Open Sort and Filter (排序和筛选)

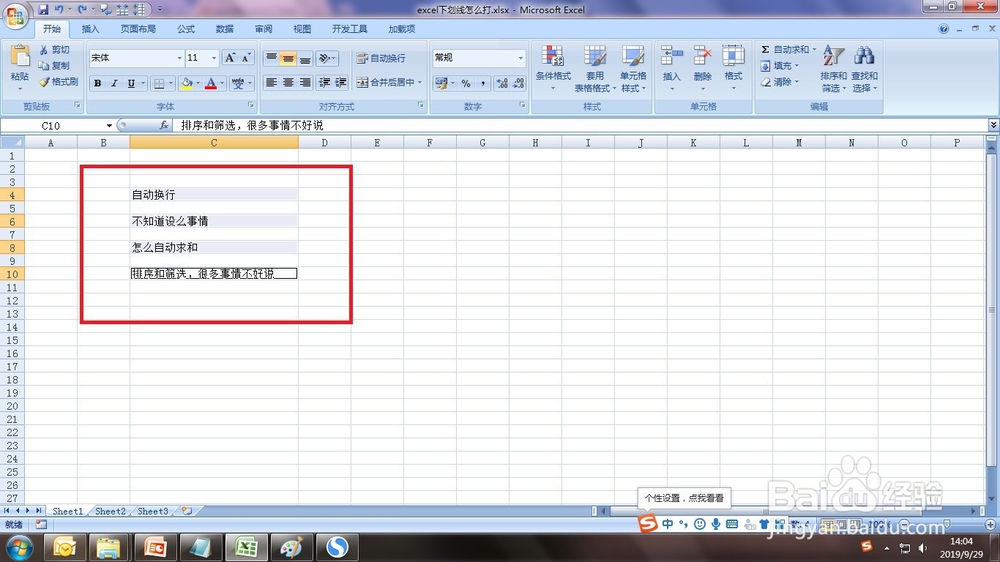pyautogui.click(x=834, y=68)
